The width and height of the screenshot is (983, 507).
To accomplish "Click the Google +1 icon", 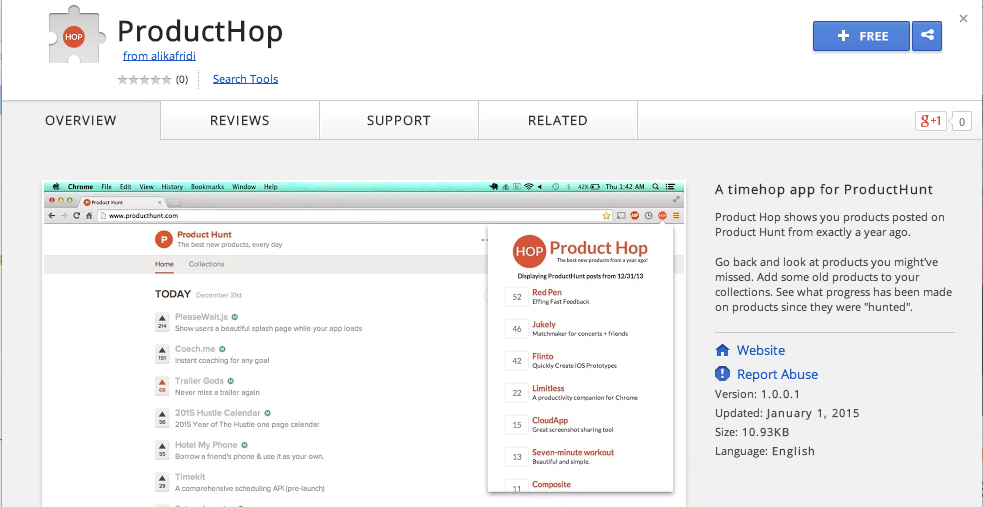I will [930, 121].
